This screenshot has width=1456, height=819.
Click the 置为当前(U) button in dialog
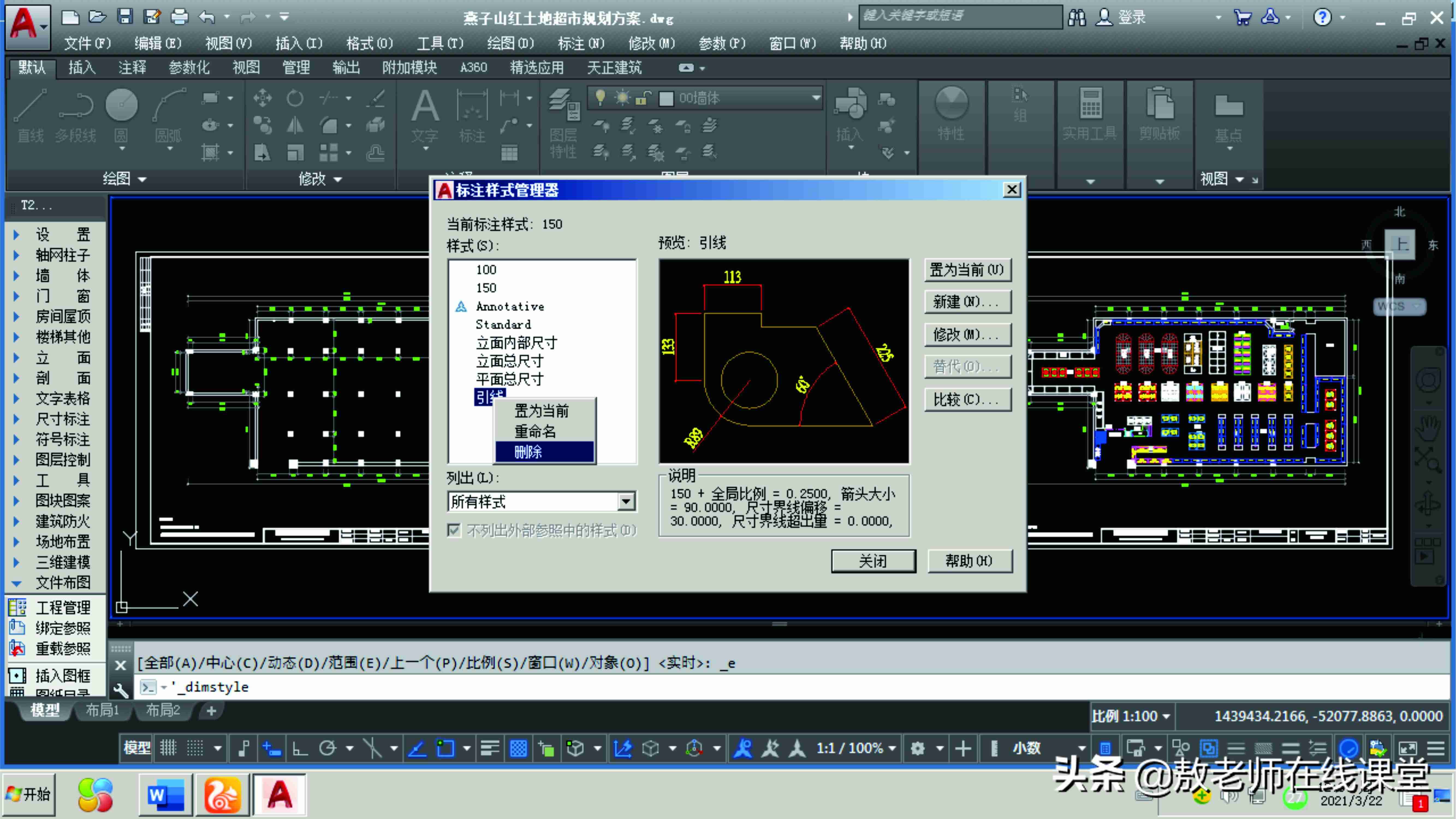point(967,270)
